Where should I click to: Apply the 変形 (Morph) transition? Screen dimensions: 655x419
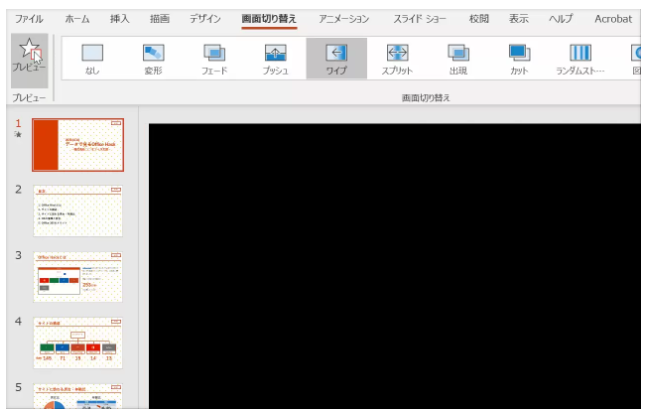(x=153, y=59)
